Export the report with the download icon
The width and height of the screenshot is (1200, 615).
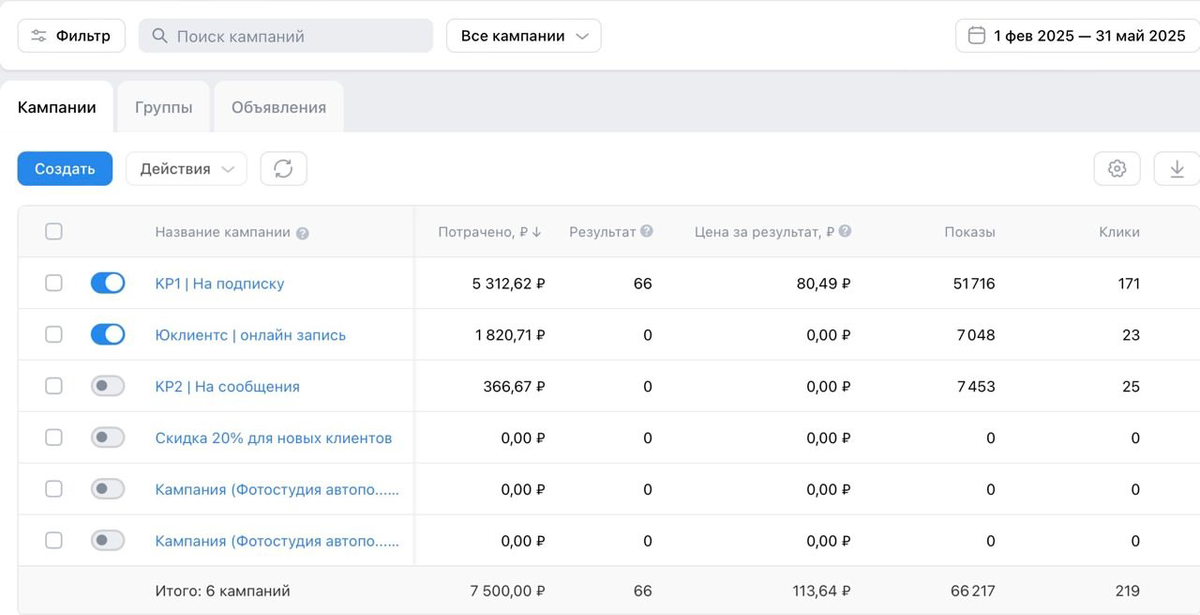(1178, 168)
